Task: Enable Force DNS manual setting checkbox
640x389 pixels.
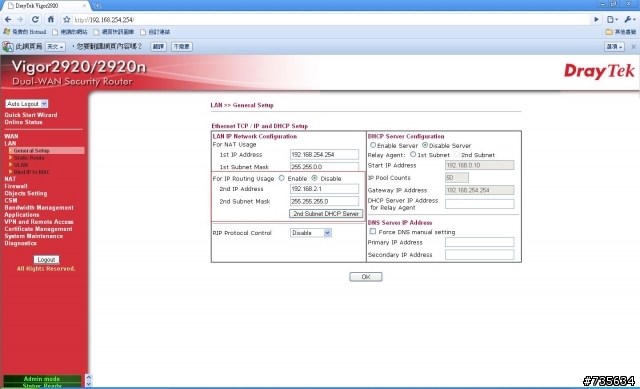Action: pyautogui.click(x=373, y=231)
